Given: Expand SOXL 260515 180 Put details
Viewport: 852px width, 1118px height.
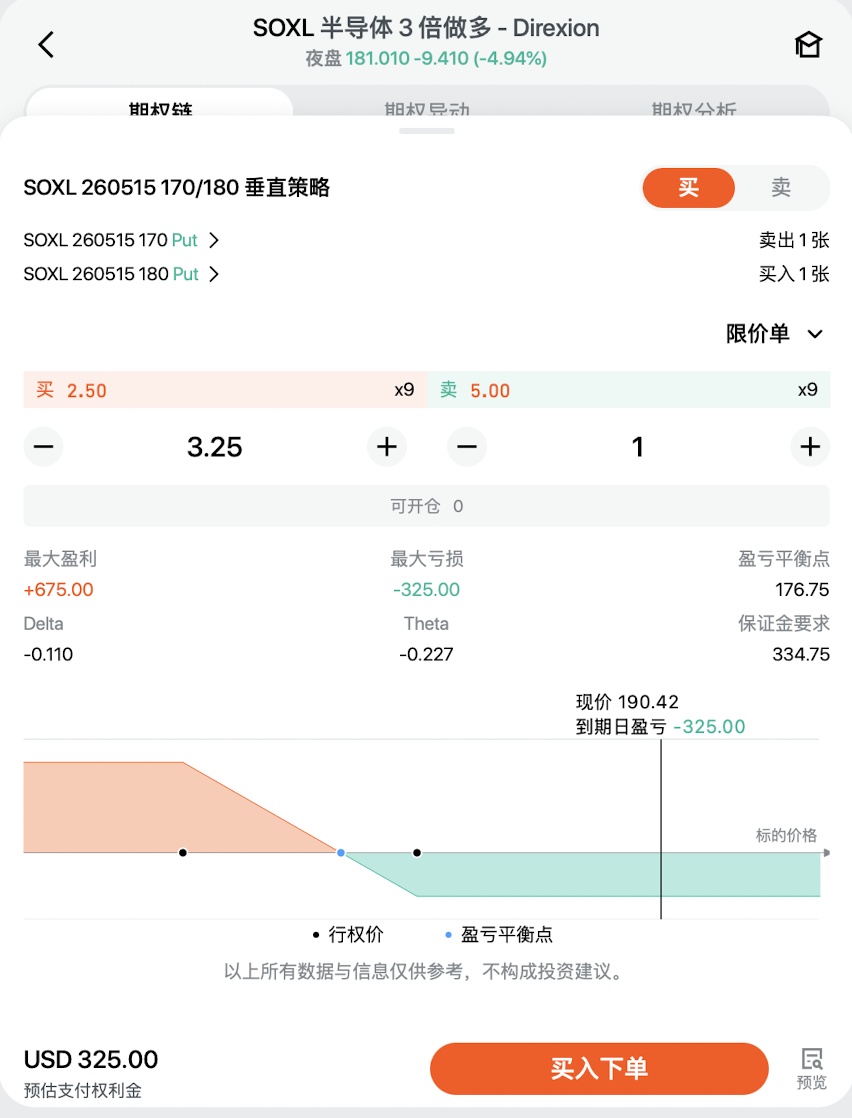Looking at the screenshot, I should click(121, 274).
